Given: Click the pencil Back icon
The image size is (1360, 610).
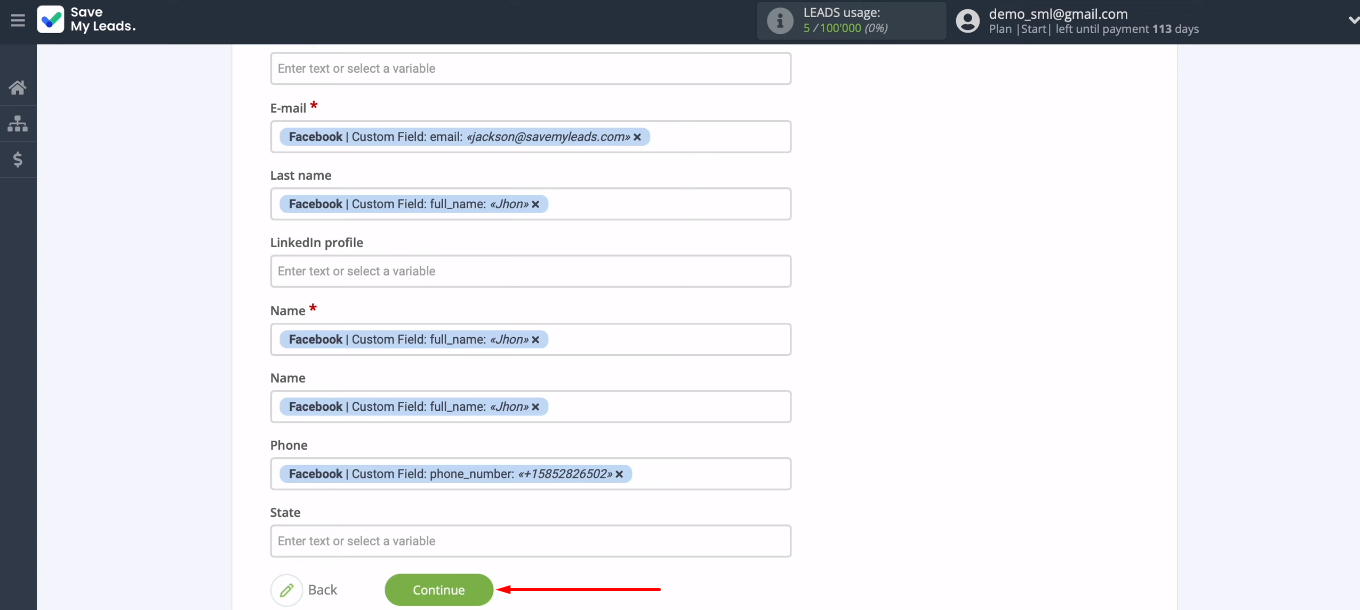Looking at the screenshot, I should (286, 590).
